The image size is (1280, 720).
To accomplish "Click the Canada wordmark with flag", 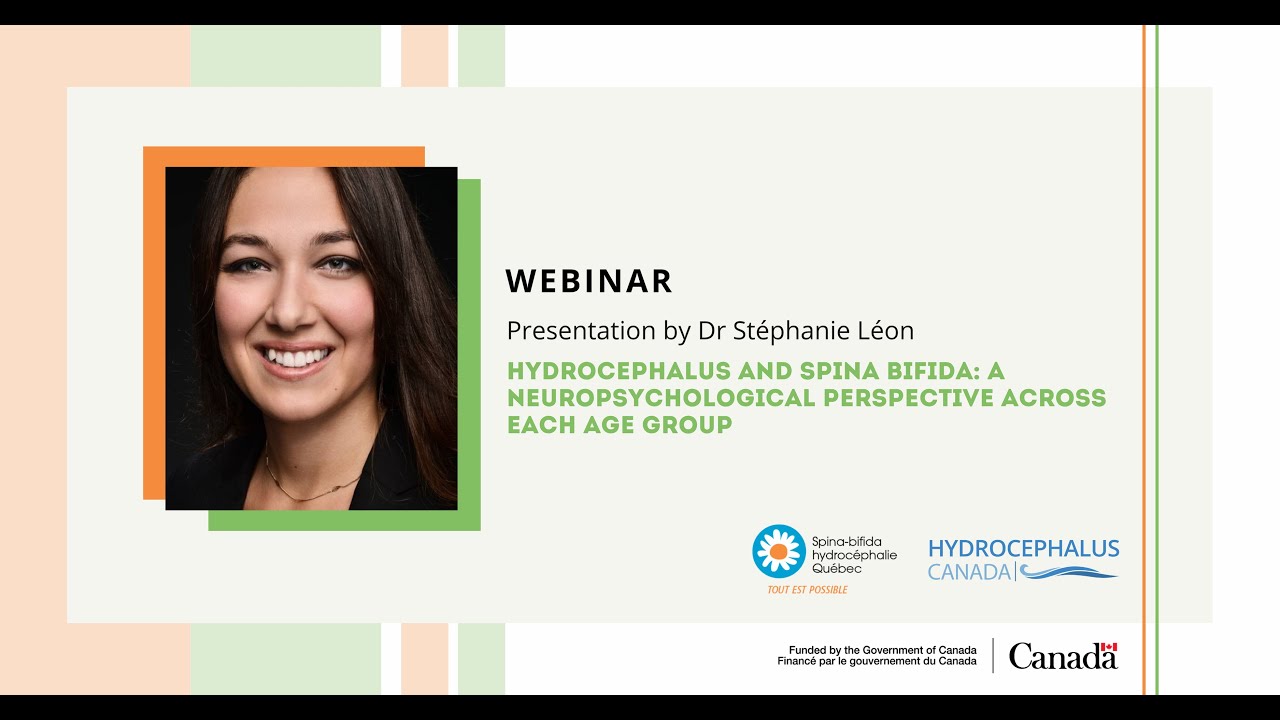I will 1063,656.
